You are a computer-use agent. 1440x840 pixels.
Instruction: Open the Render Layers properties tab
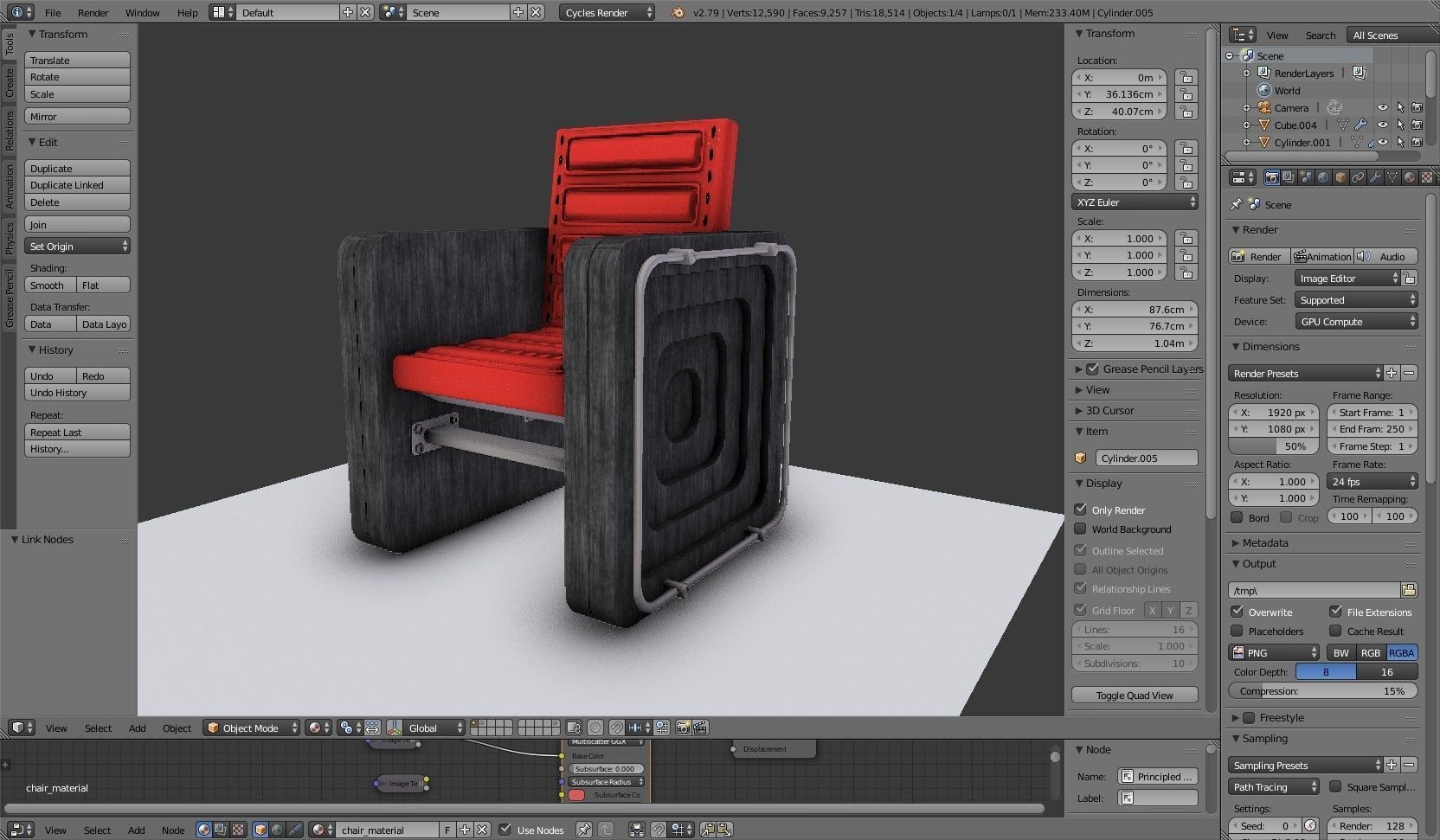1289,177
